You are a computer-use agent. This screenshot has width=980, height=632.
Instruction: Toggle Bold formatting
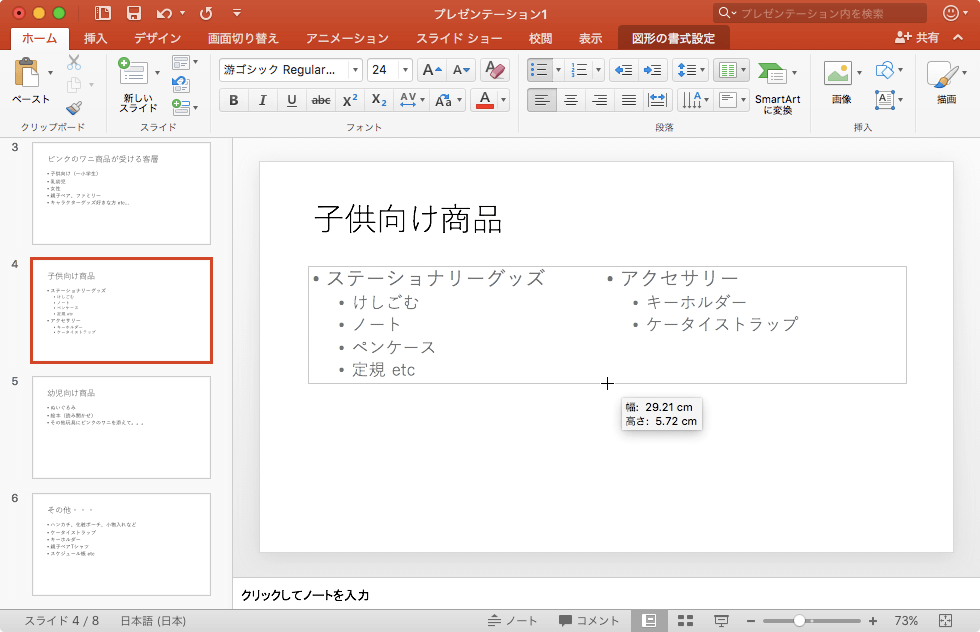pyautogui.click(x=234, y=100)
